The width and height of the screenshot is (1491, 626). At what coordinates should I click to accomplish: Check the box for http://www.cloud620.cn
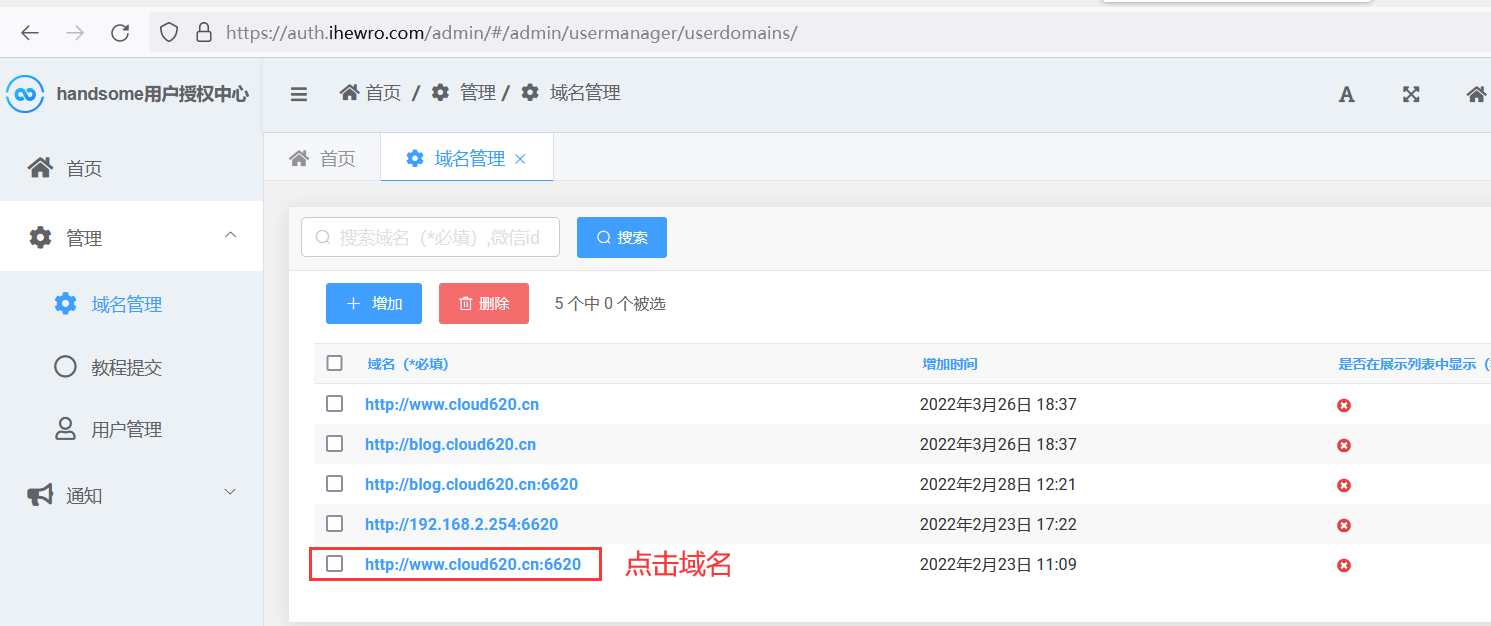click(335, 403)
